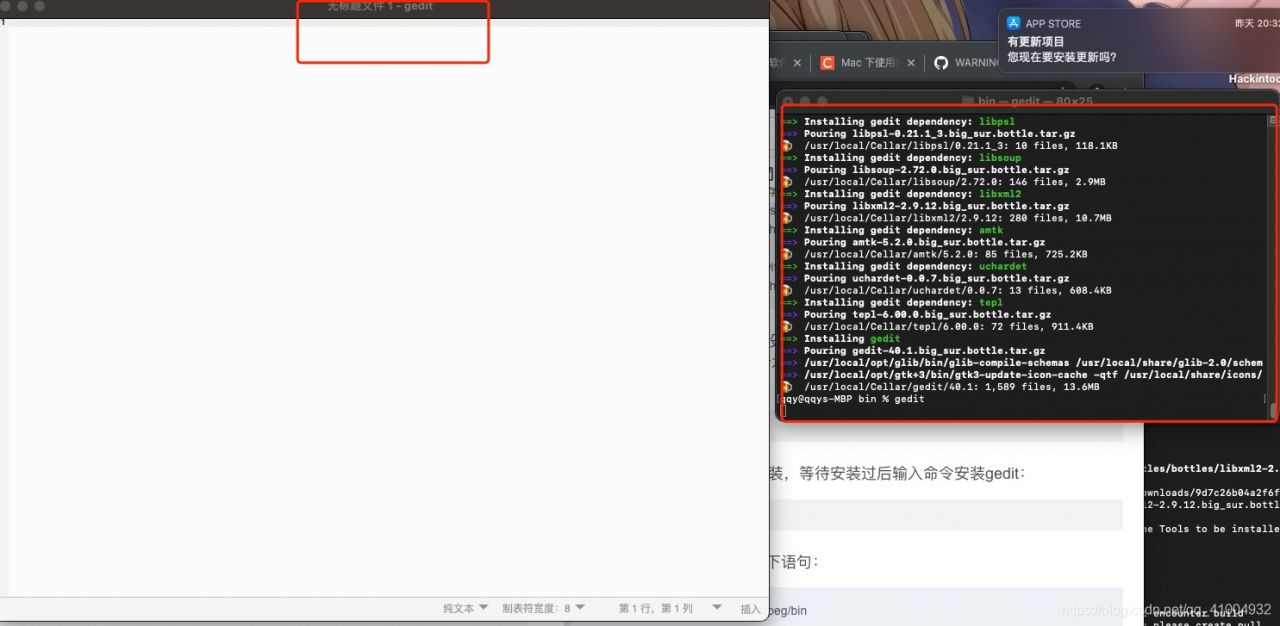Click the line /usr/local/Cellar/uchardet/0.0.7: 13 files

pyautogui.click(x=947, y=290)
